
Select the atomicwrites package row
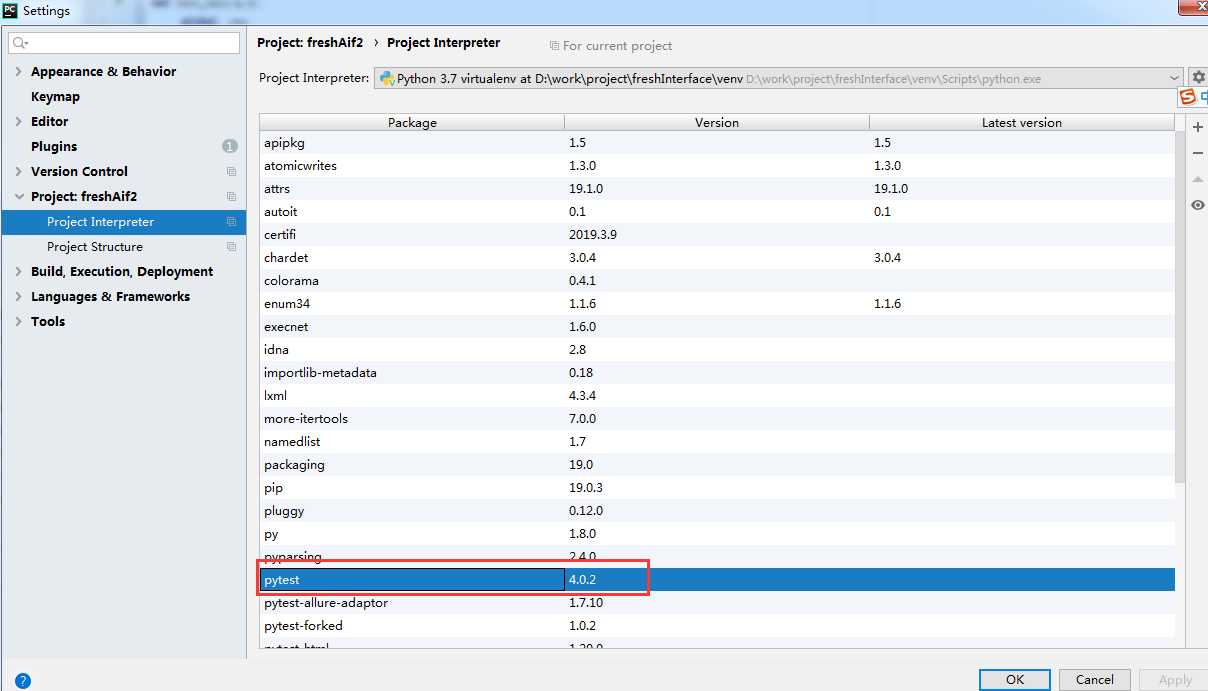(x=717, y=166)
